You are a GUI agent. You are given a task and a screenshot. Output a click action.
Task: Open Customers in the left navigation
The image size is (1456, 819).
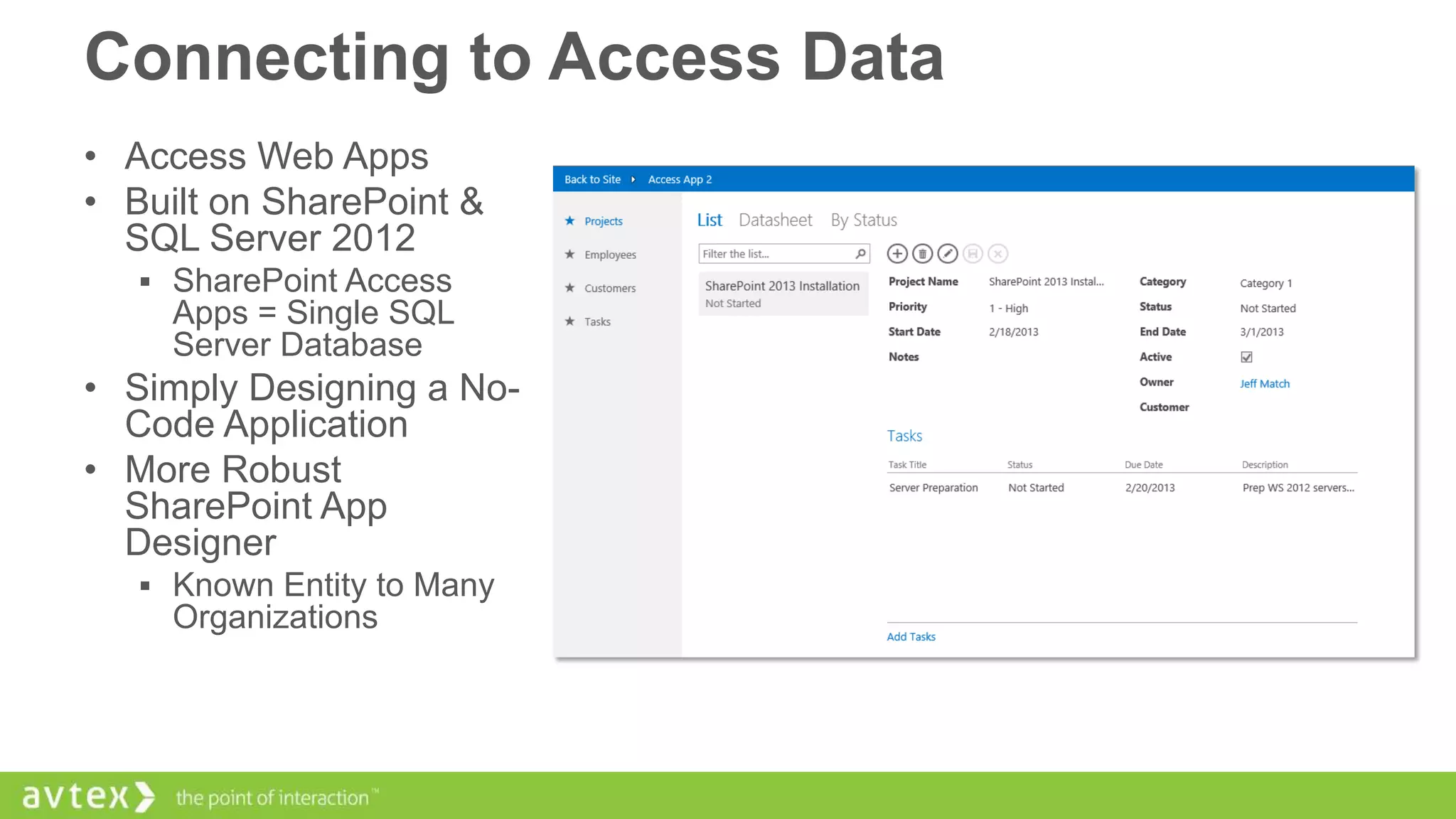tap(610, 288)
